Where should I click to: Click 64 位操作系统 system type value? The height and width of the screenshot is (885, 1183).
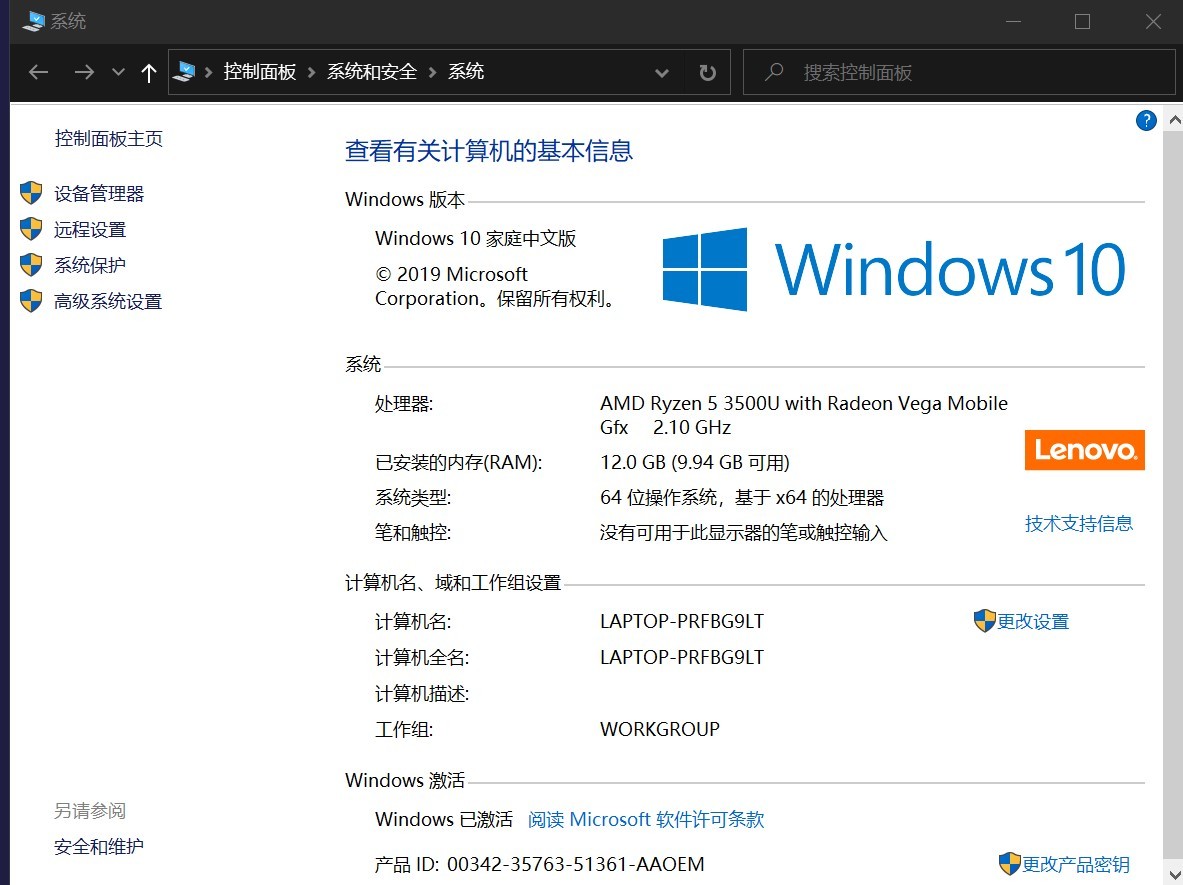pos(742,498)
